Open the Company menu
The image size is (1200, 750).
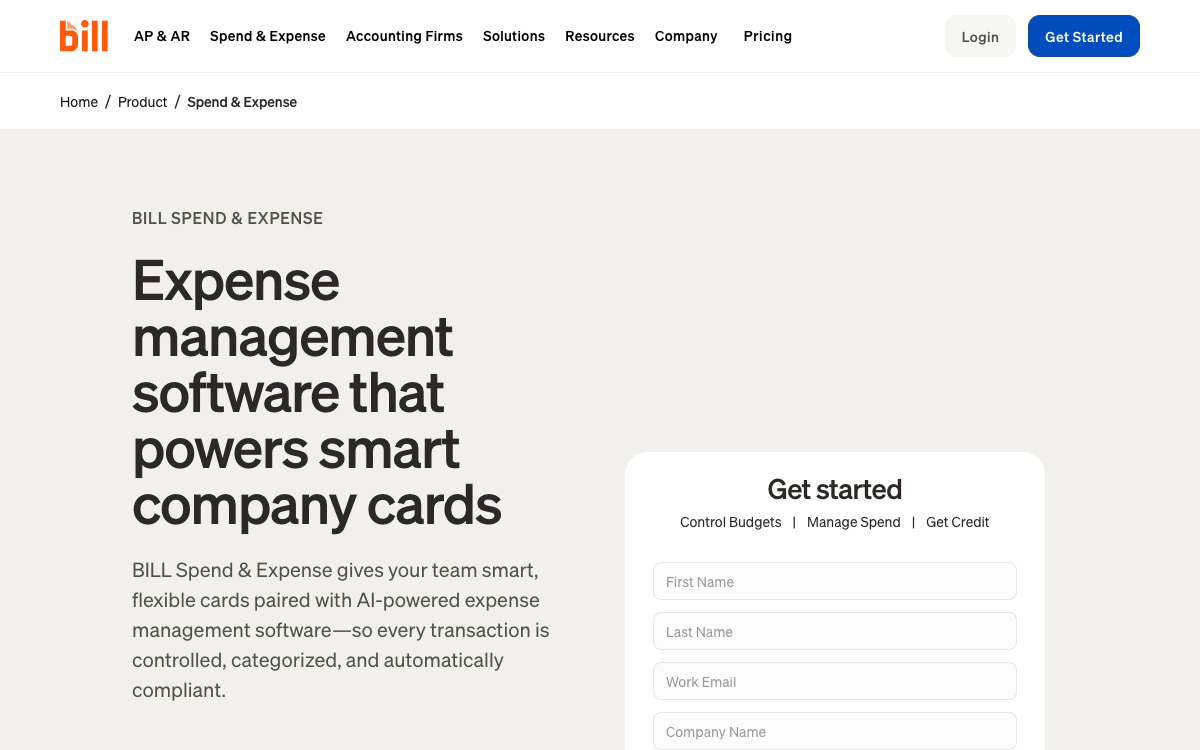tap(686, 36)
